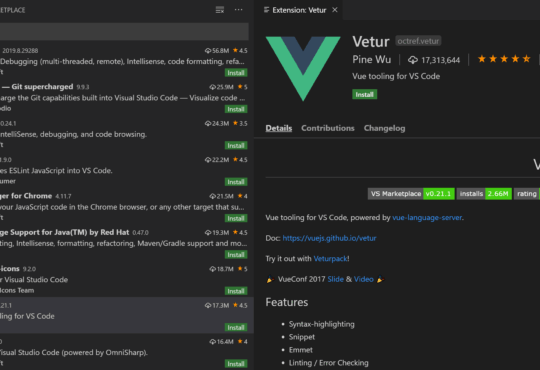Open the Changelog tab
Viewport: 540px width, 370px height.
[x=384, y=128]
